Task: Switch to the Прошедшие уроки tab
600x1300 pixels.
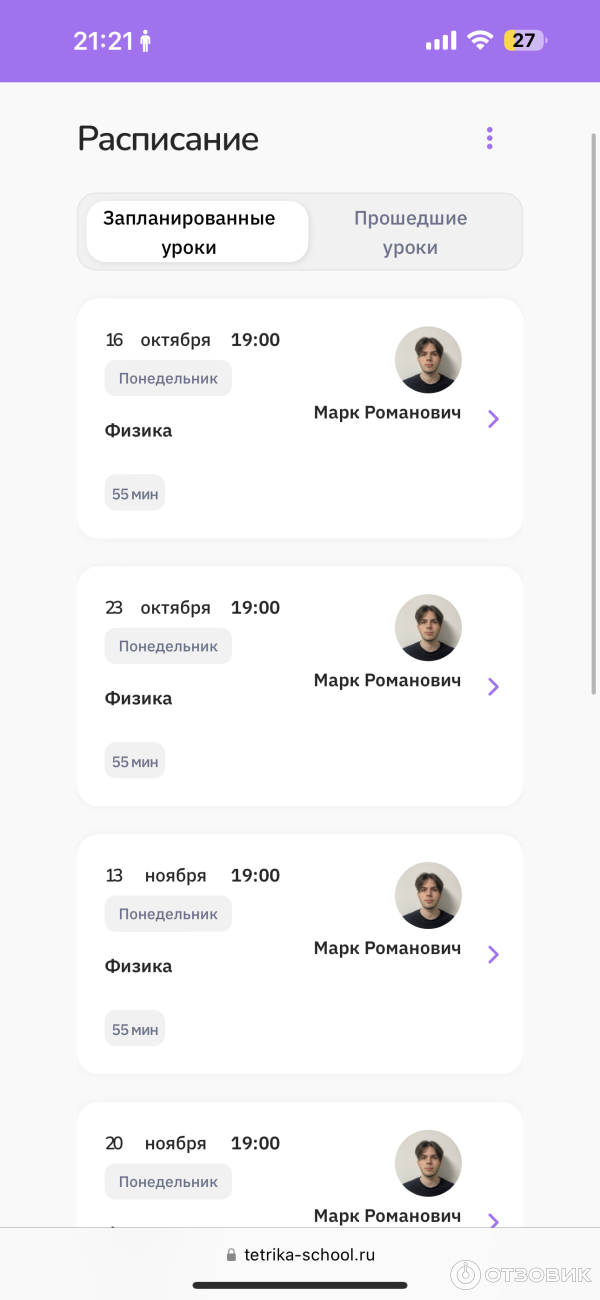Action: [x=410, y=232]
